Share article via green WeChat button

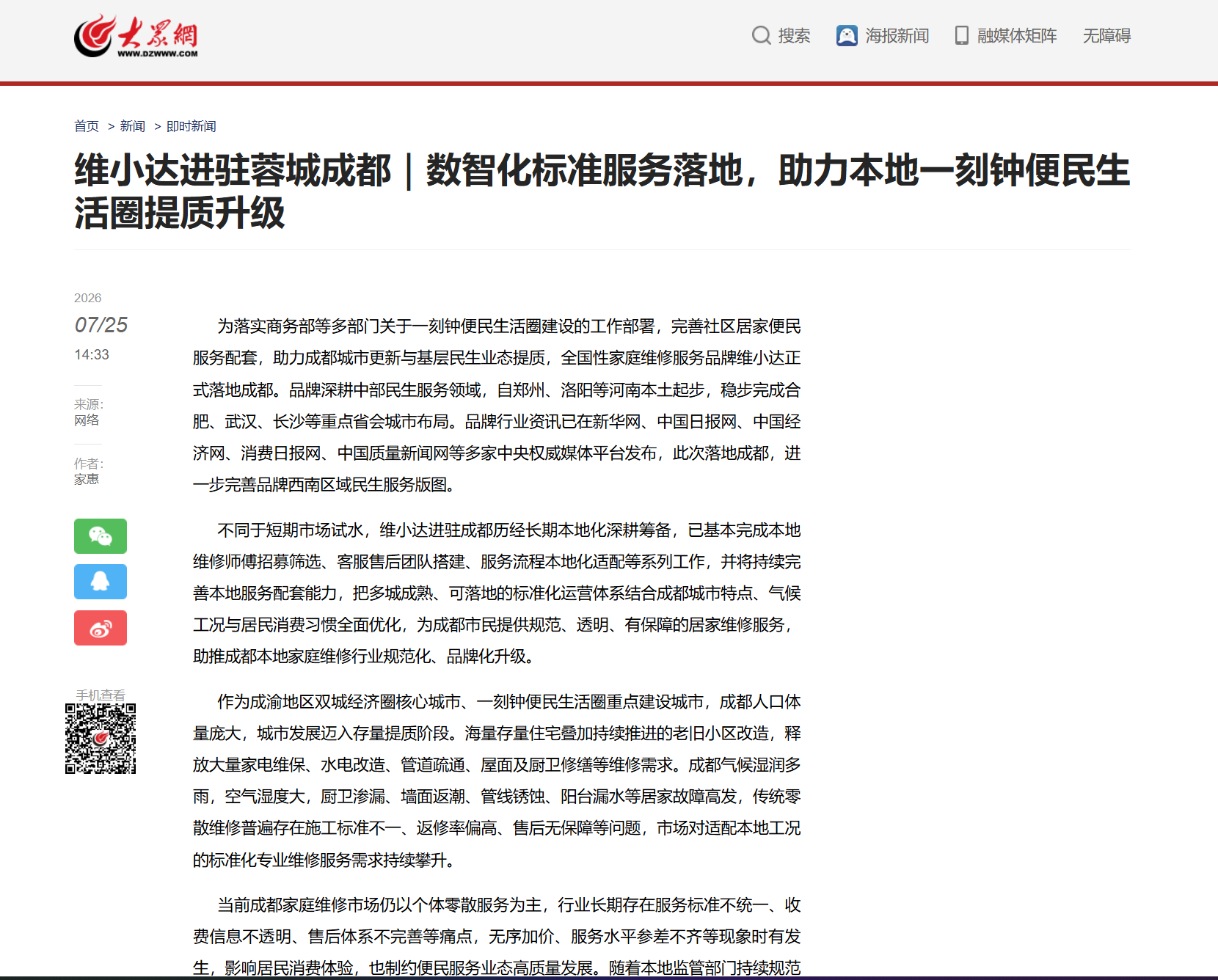(101, 536)
